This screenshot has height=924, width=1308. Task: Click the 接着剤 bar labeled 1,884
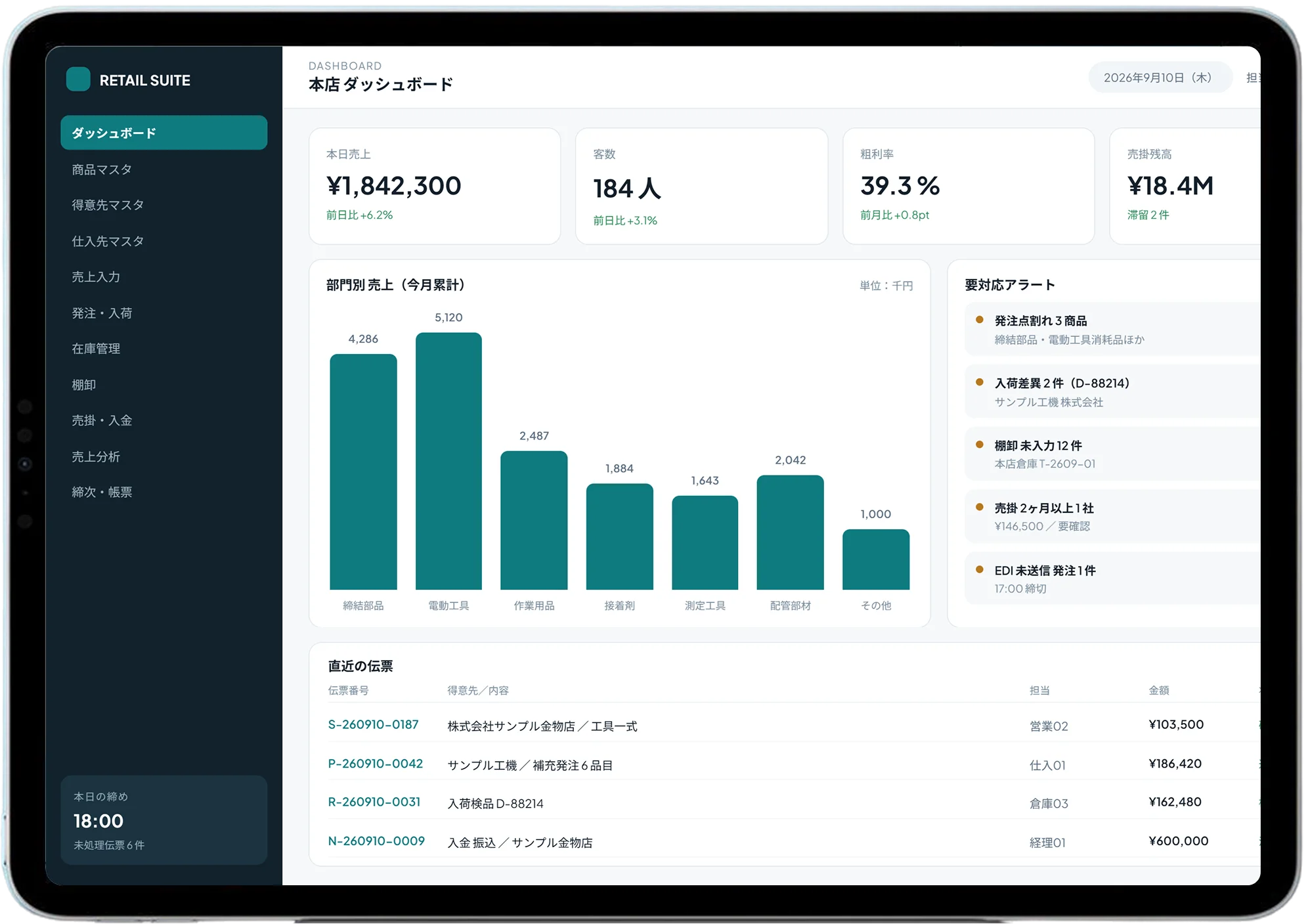pos(619,537)
